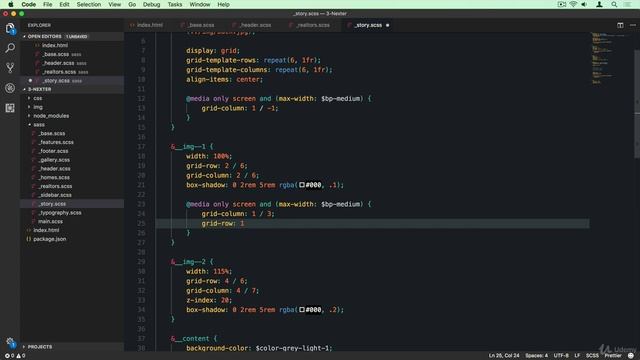The width and height of the screenshot is (640, 360).
Task: Split the editor to the side
Action: click(x=620, y=25)
